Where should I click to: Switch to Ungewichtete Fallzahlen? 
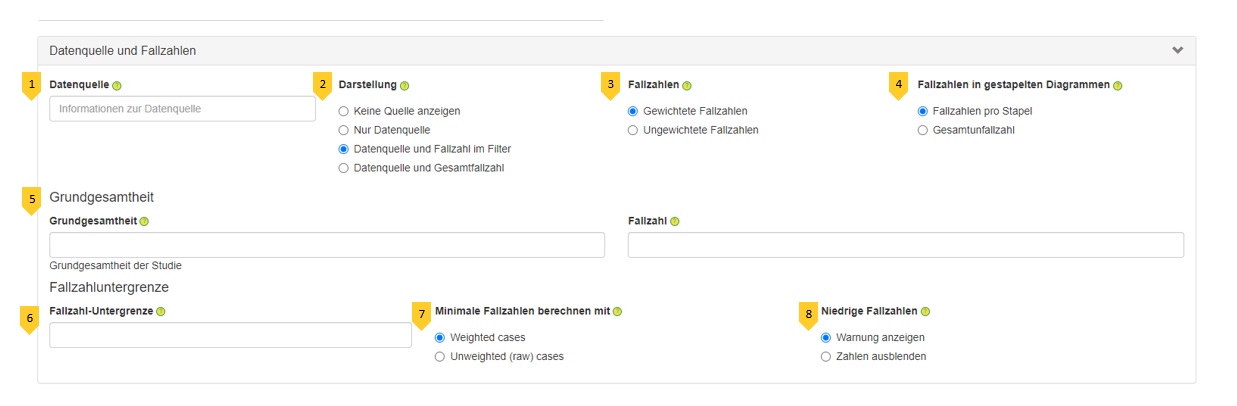(633, 130)
